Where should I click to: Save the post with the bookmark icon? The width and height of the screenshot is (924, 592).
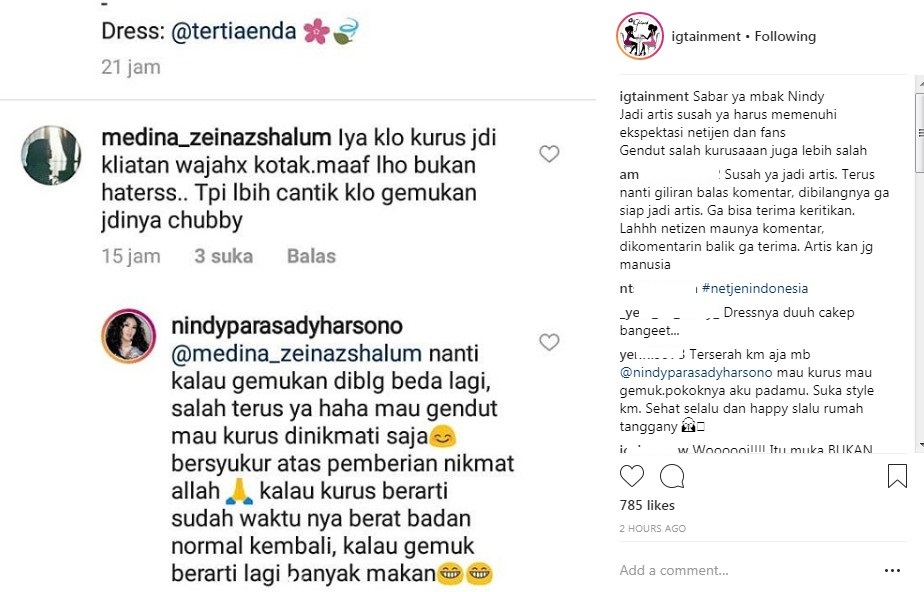[897, 477]
